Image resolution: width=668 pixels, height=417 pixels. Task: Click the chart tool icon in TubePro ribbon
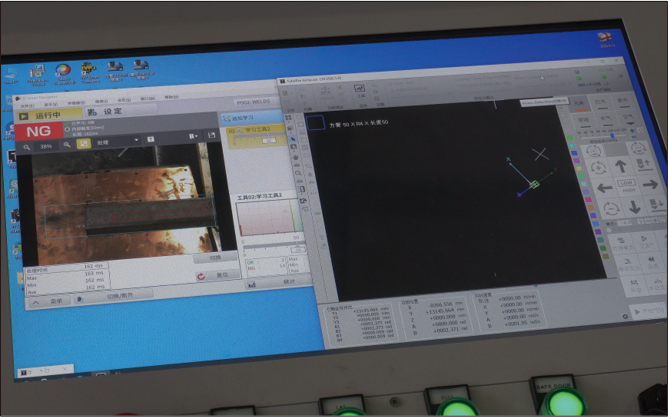[x=360, y=89]
